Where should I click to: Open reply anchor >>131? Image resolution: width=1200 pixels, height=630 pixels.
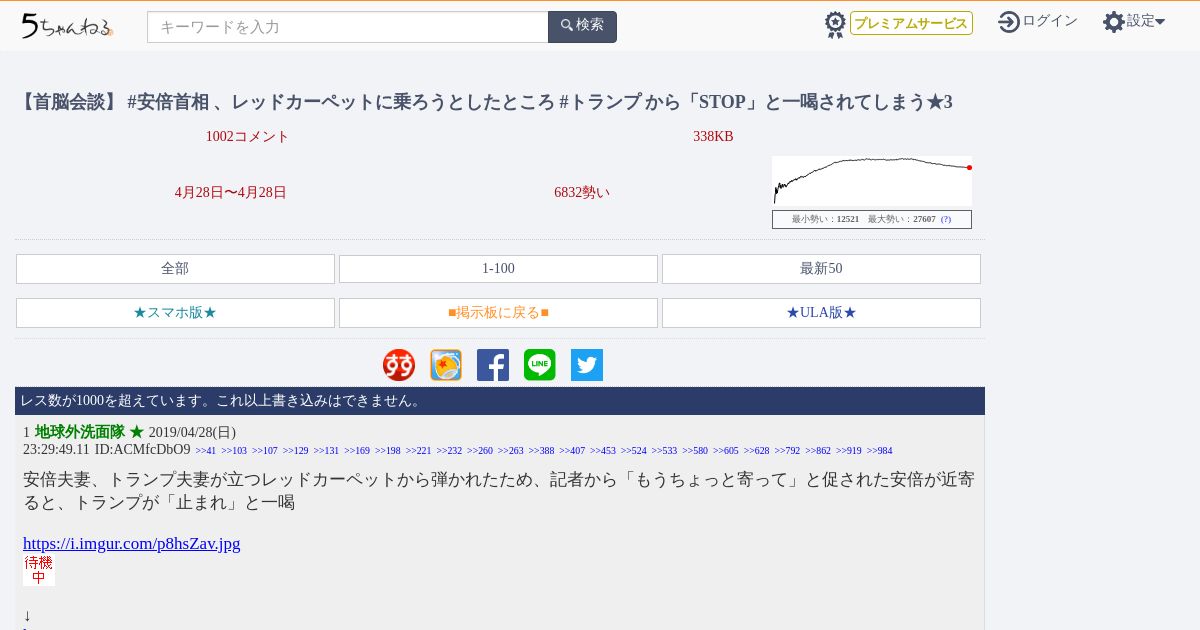coord(326,451)
